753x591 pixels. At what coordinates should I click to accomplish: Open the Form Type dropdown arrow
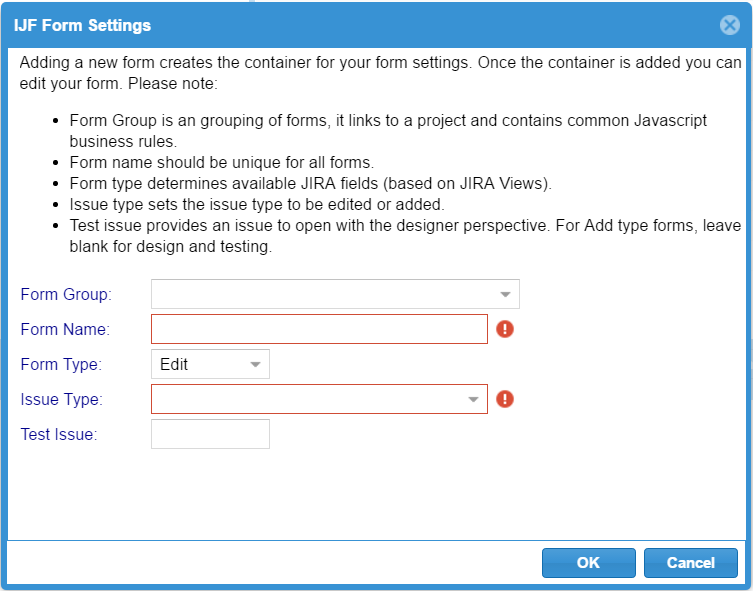(x=255, y=364)
